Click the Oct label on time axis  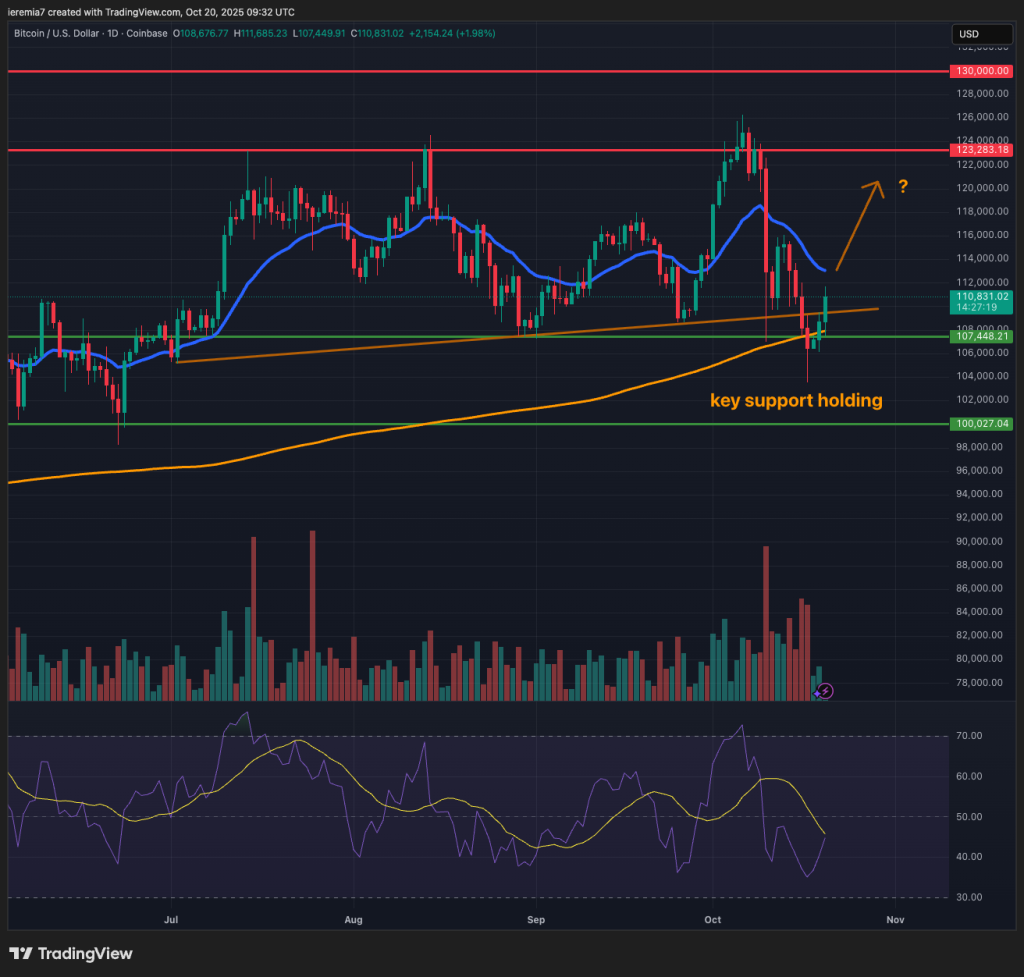tap(712, 917)
